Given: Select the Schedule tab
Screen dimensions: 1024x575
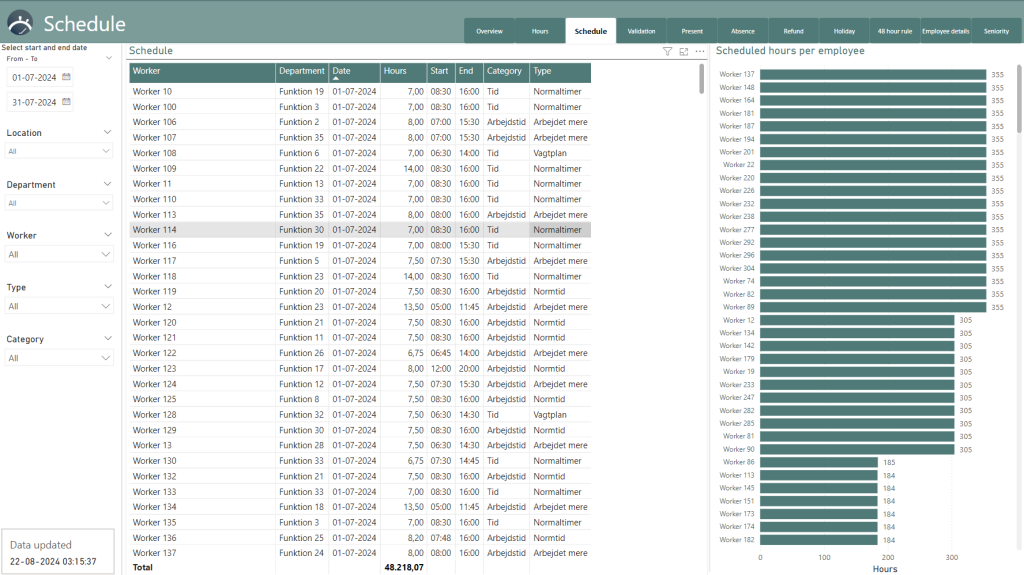Looking at the screenshot, I should (590, 31).
